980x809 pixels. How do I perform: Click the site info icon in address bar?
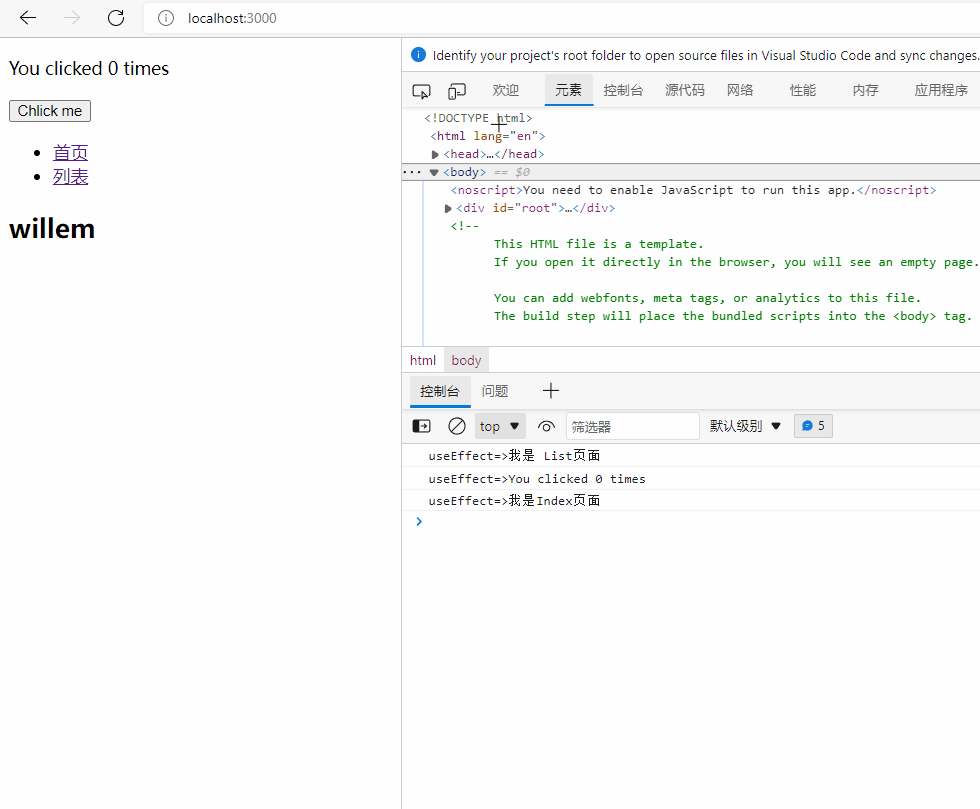coord(166,18)
